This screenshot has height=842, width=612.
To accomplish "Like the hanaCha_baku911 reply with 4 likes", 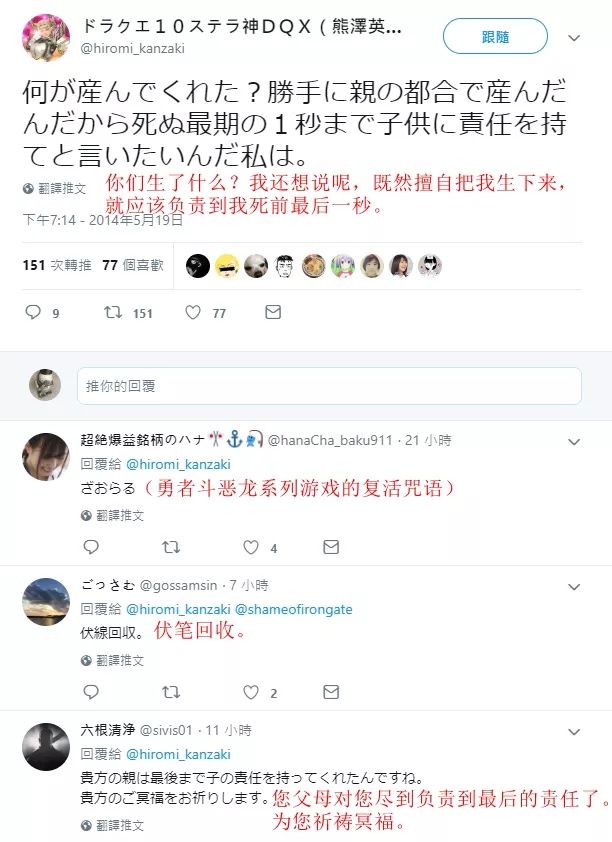I will click(x=251, y=547).
